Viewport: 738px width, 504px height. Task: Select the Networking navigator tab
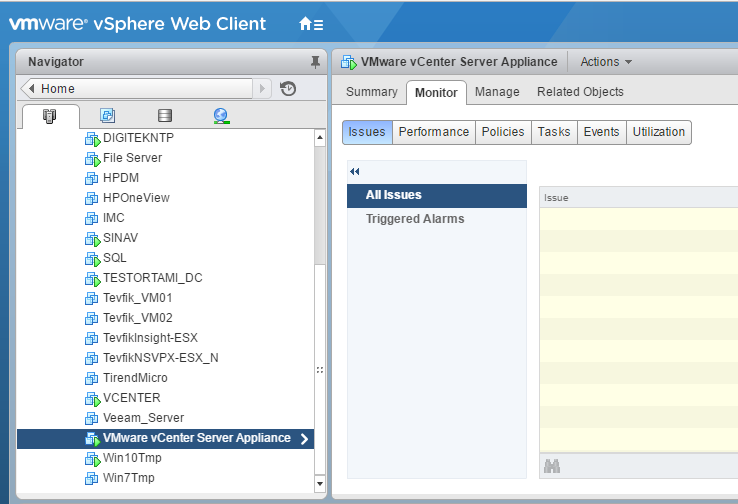tap(221, 116)
